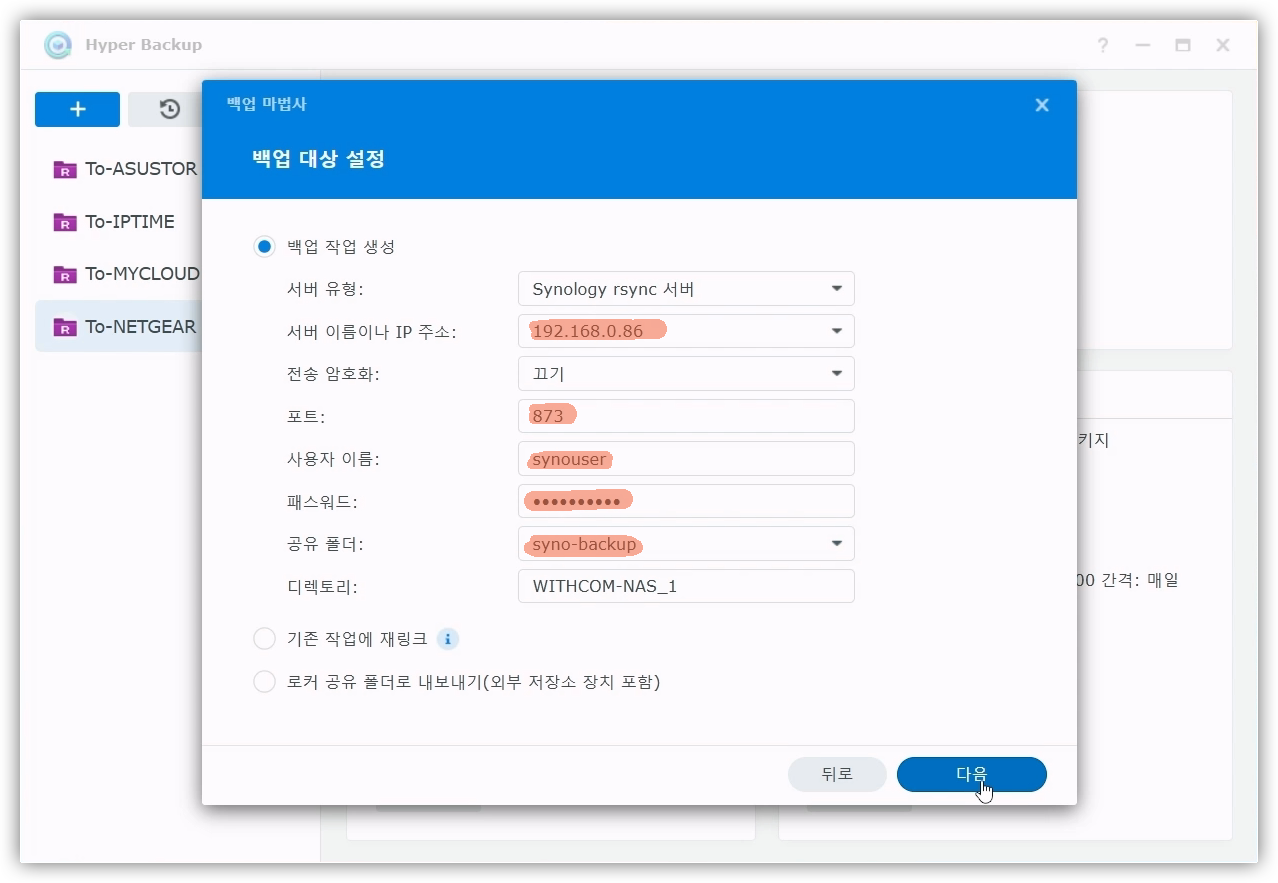This screenshot has height=883, width=1278.
Task: Select the 백업 작업 생성 radio button
Action: (x=264, y=247)
